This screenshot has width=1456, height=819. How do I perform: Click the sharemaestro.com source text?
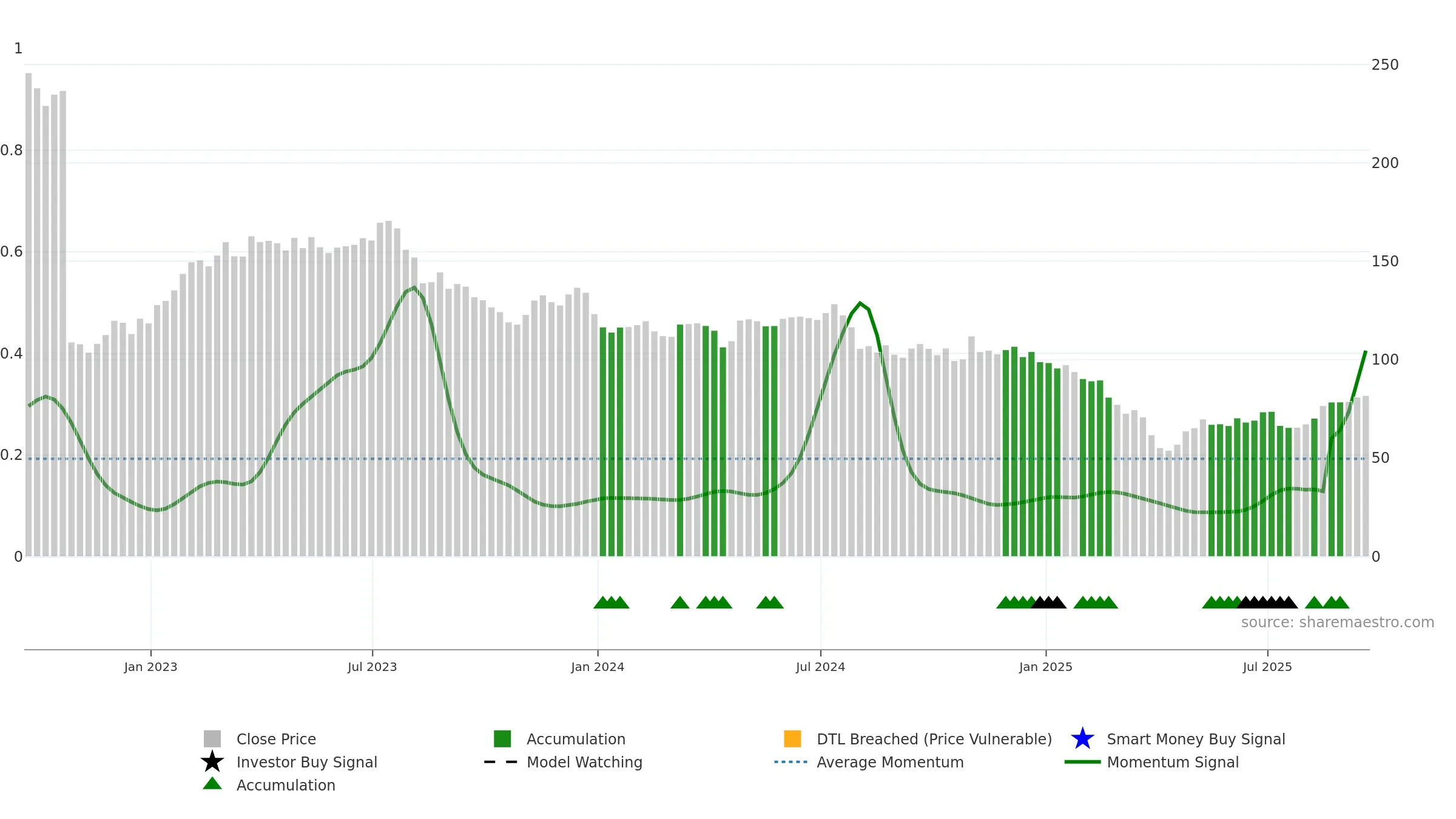tap(1337, 622)
